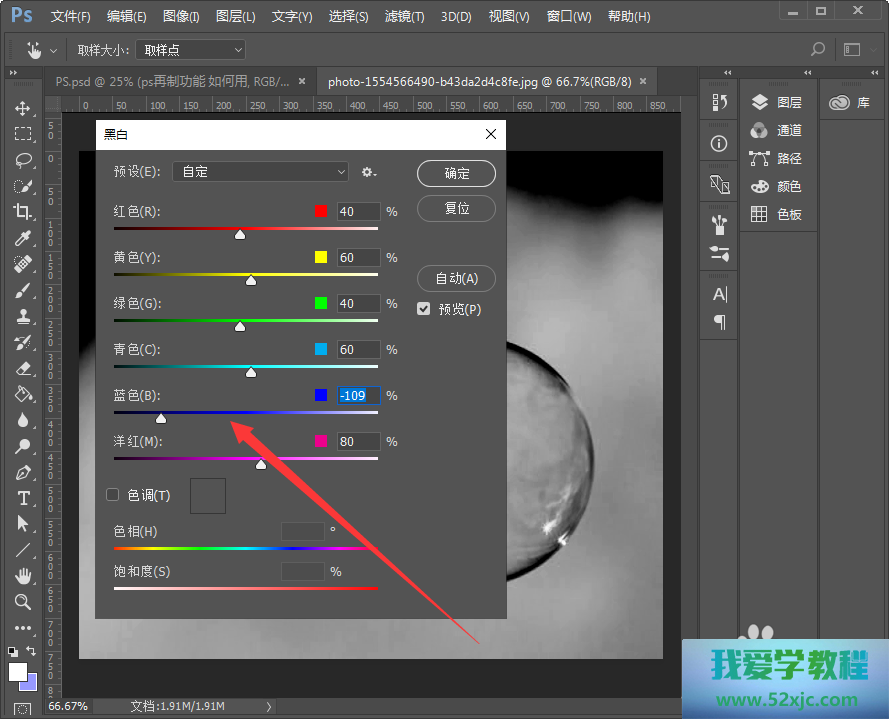Viewport: 889px width, 719px height.
Task: Expand the 预设 preset dropdown
Action: coord(260,172)
